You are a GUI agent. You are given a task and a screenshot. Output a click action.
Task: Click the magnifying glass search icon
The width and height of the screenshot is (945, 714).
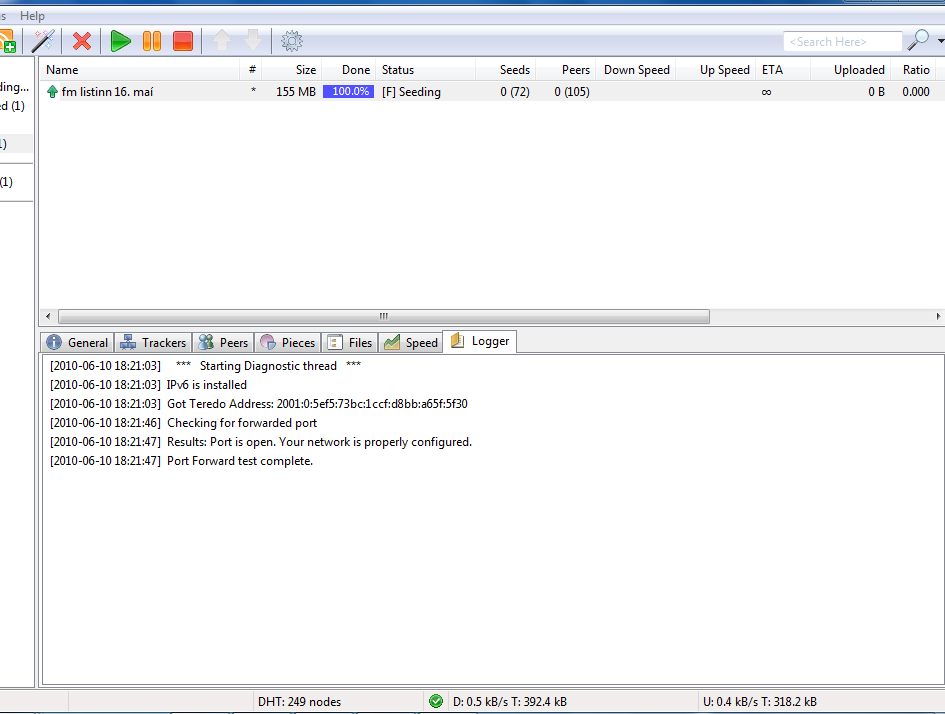click(917, 41)
